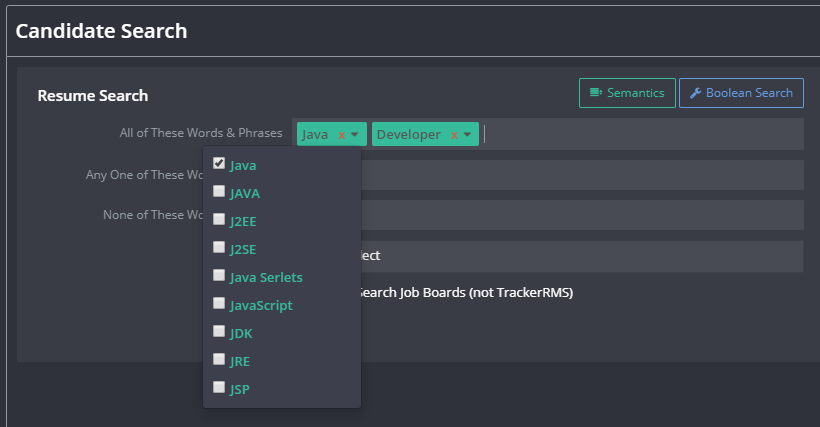The image size is (820, 427).
Task: Check the JavaScript checkbox
Action: [x=219, y=304]
